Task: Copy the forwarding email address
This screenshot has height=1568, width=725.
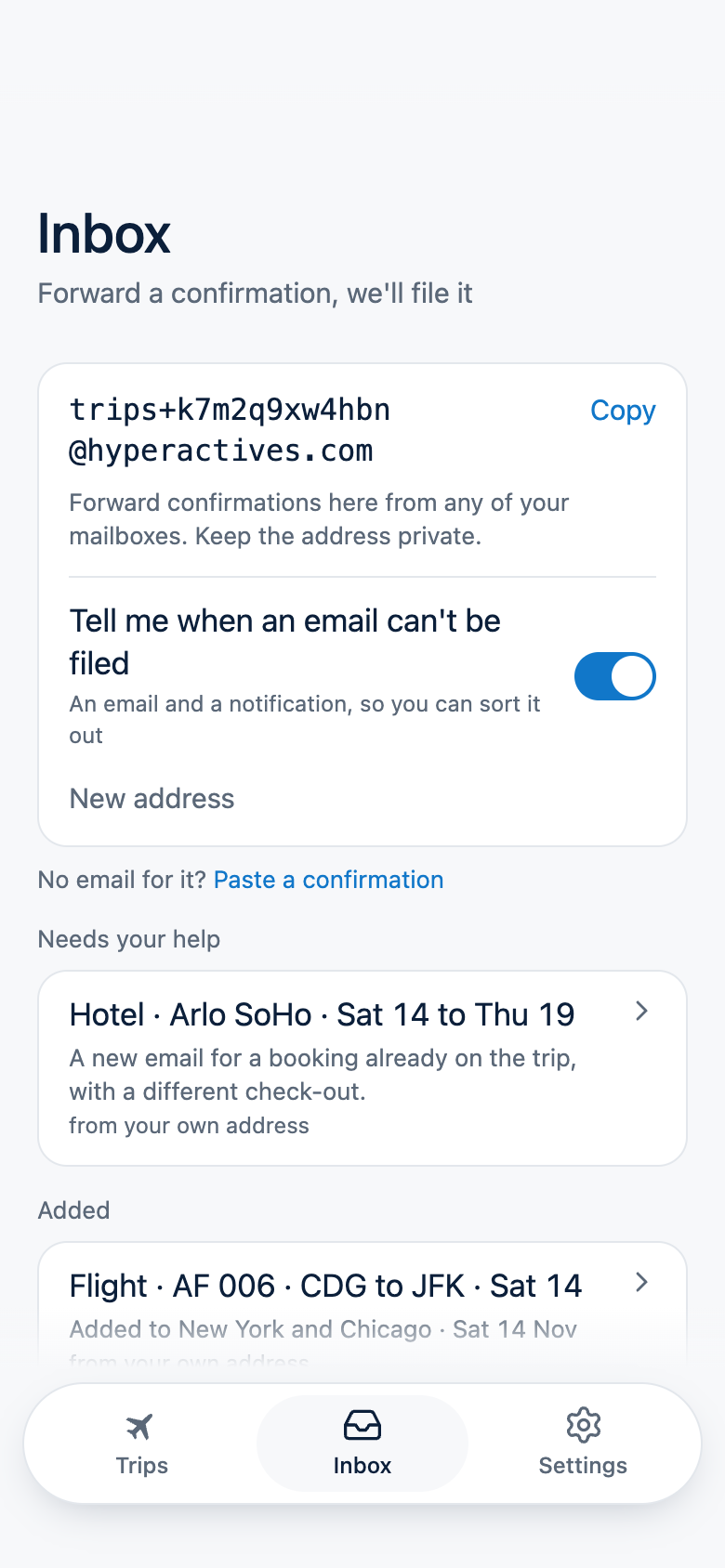Action: 623,411
